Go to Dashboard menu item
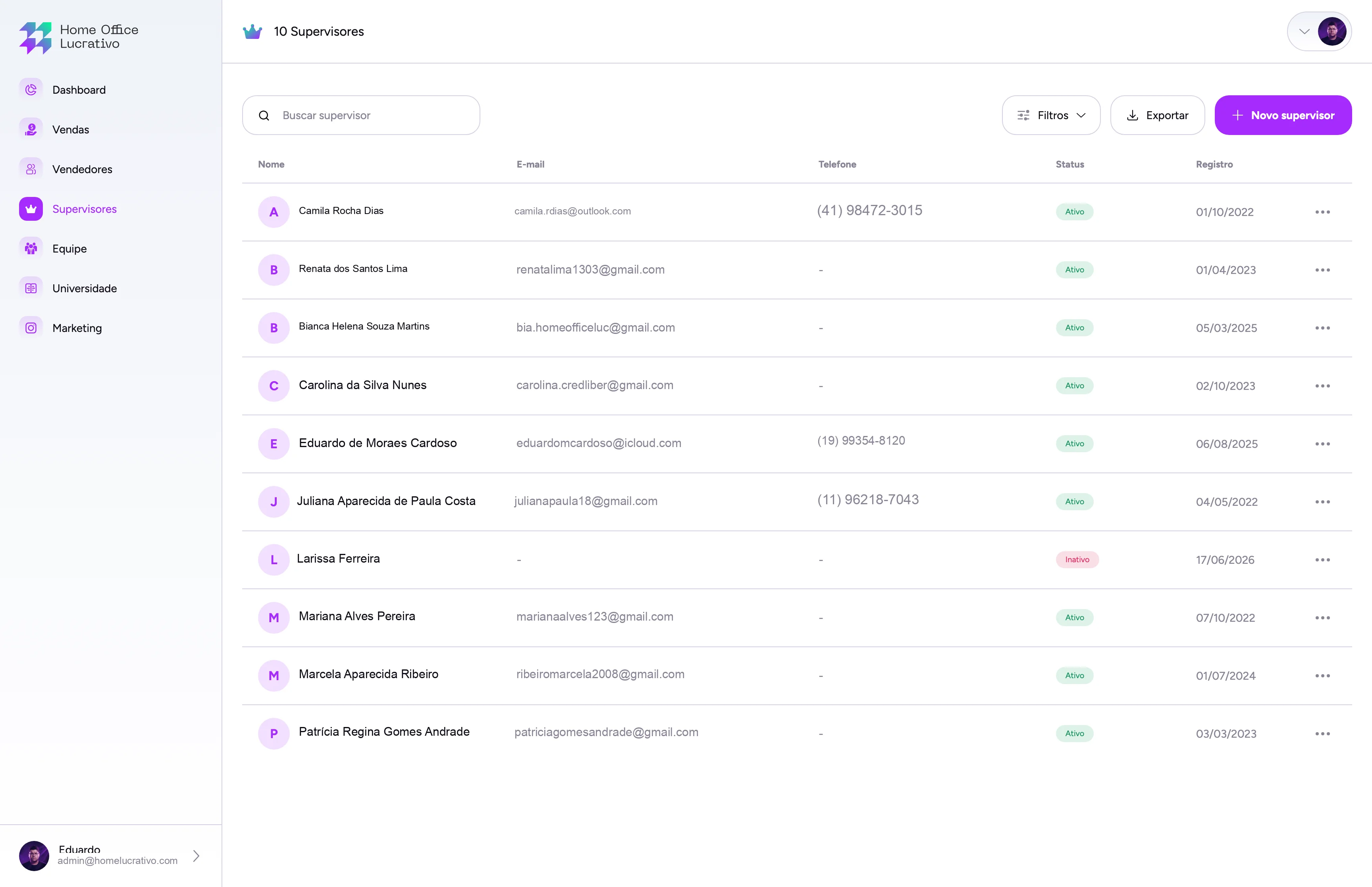This screenshot has width=1372, height=887. [79, 90]
